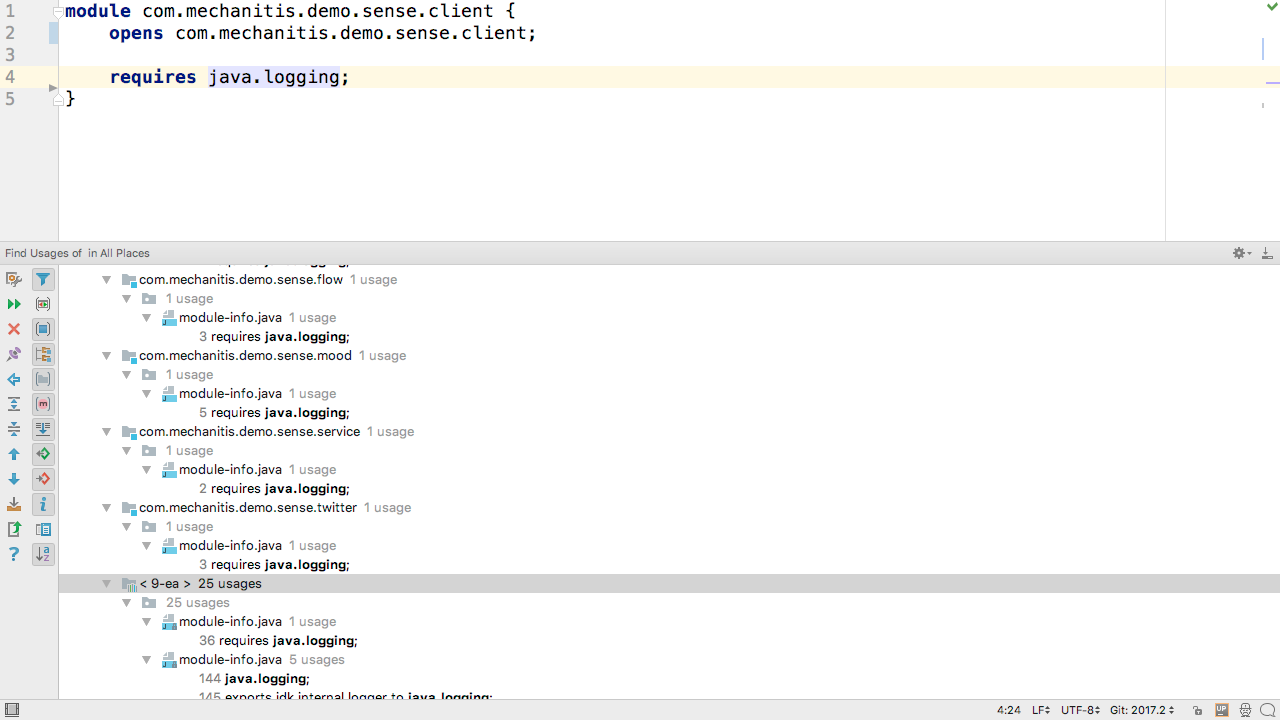Toggle group by method button
The image size is (1280, 720).
click(43, 404)
